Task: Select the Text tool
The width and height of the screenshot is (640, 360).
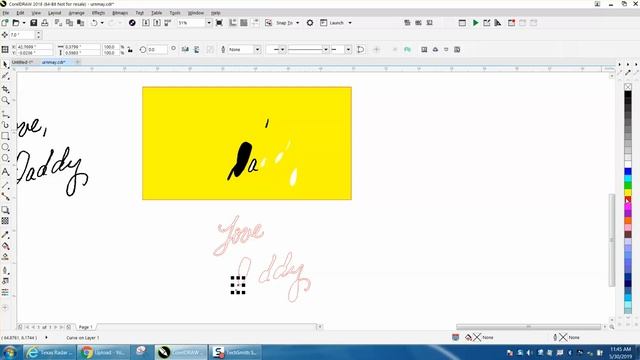Action: coord(5,172)
